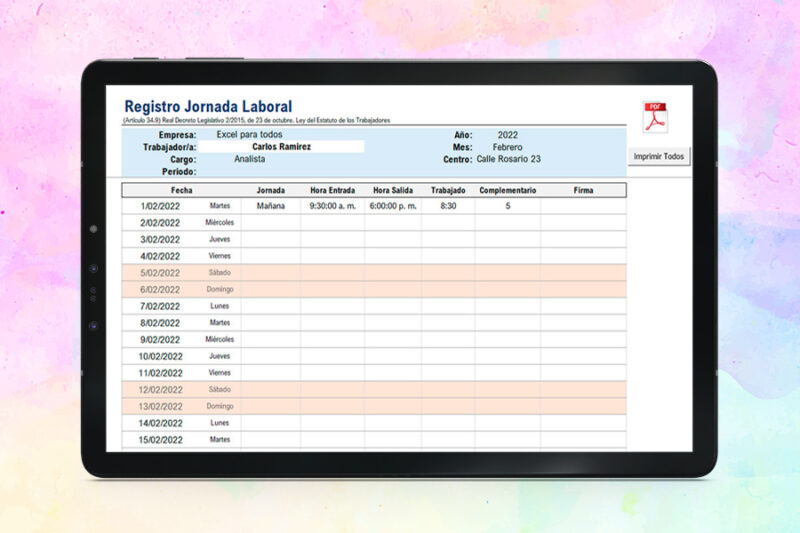The image size is (800, 533).
Task: Select the date cell 15/02/2022
Action: [x=160, y=440]
